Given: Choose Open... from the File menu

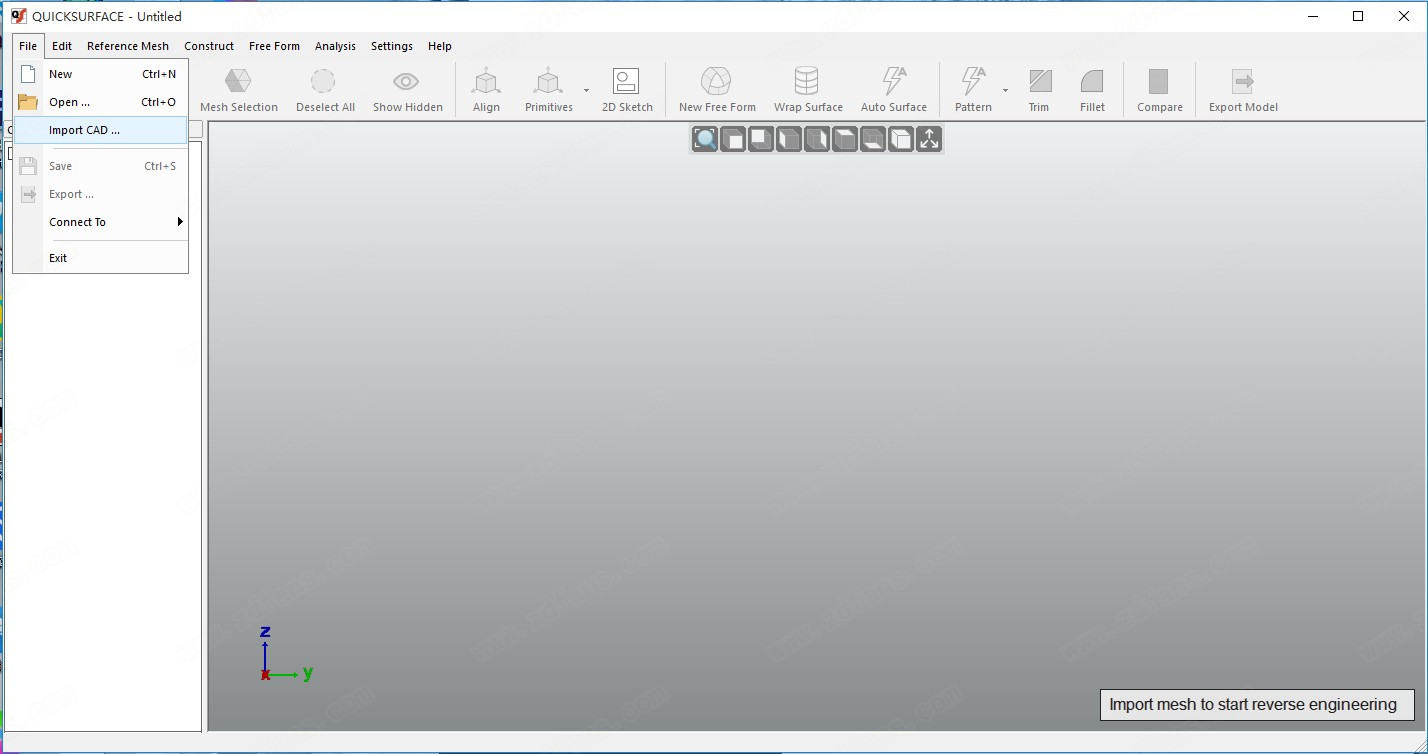Looking at the screenshot, I should 100,102.
